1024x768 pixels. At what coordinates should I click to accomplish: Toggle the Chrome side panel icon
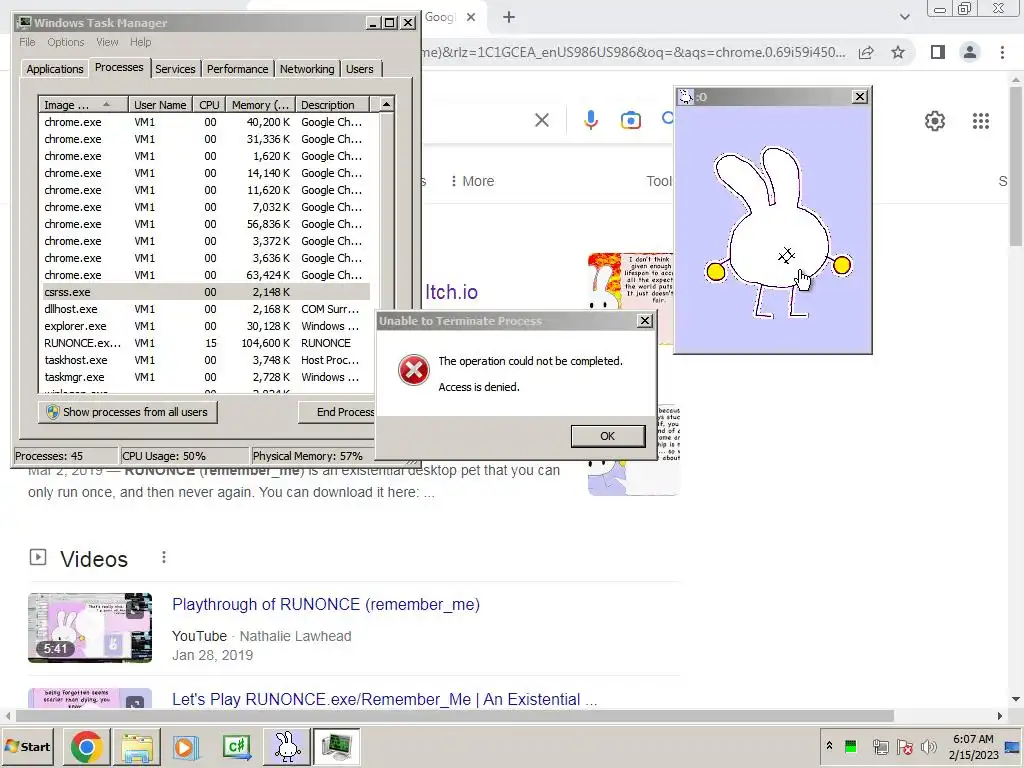pos(937,52)
